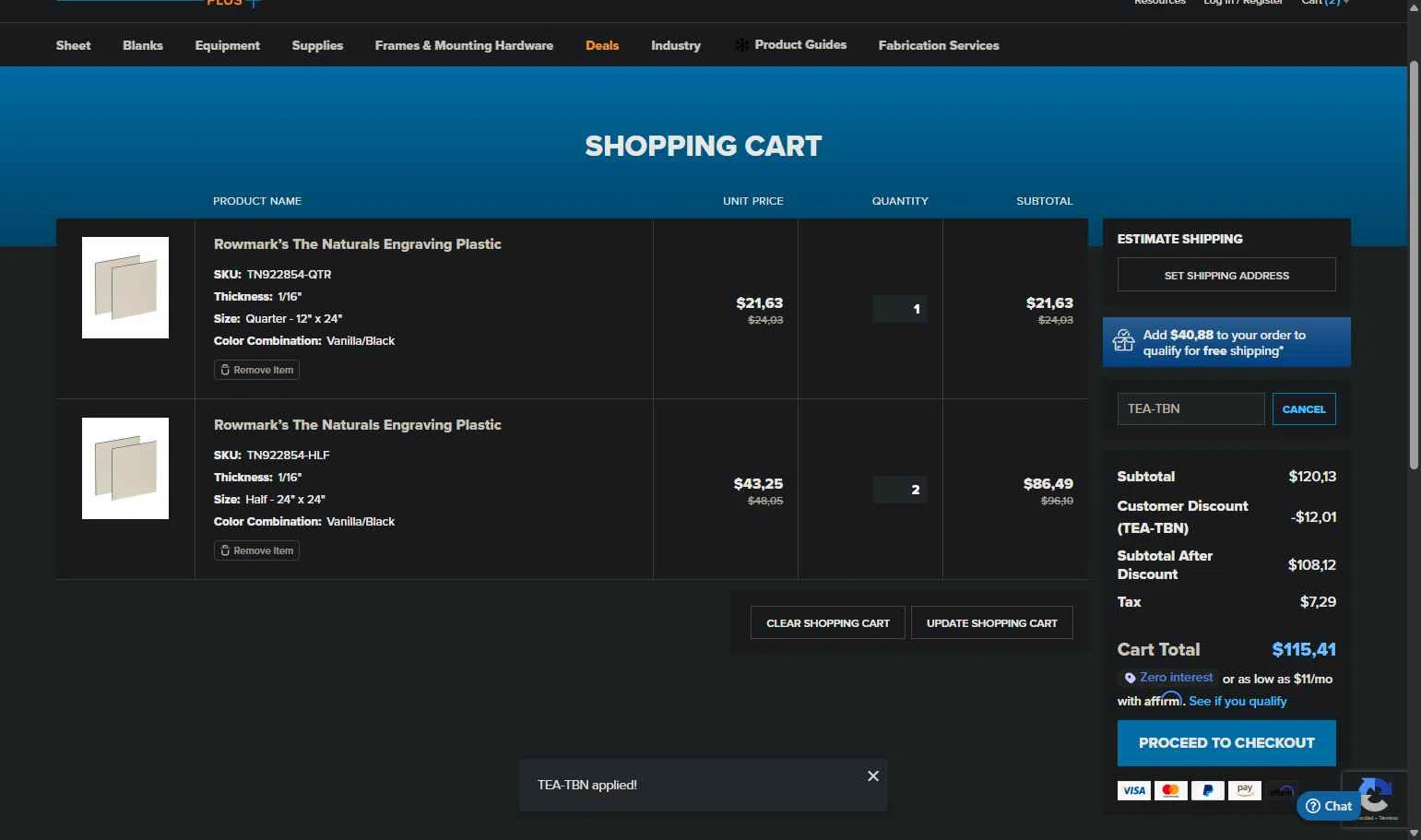Open Resources in the header

click(x=1160, y=3)
